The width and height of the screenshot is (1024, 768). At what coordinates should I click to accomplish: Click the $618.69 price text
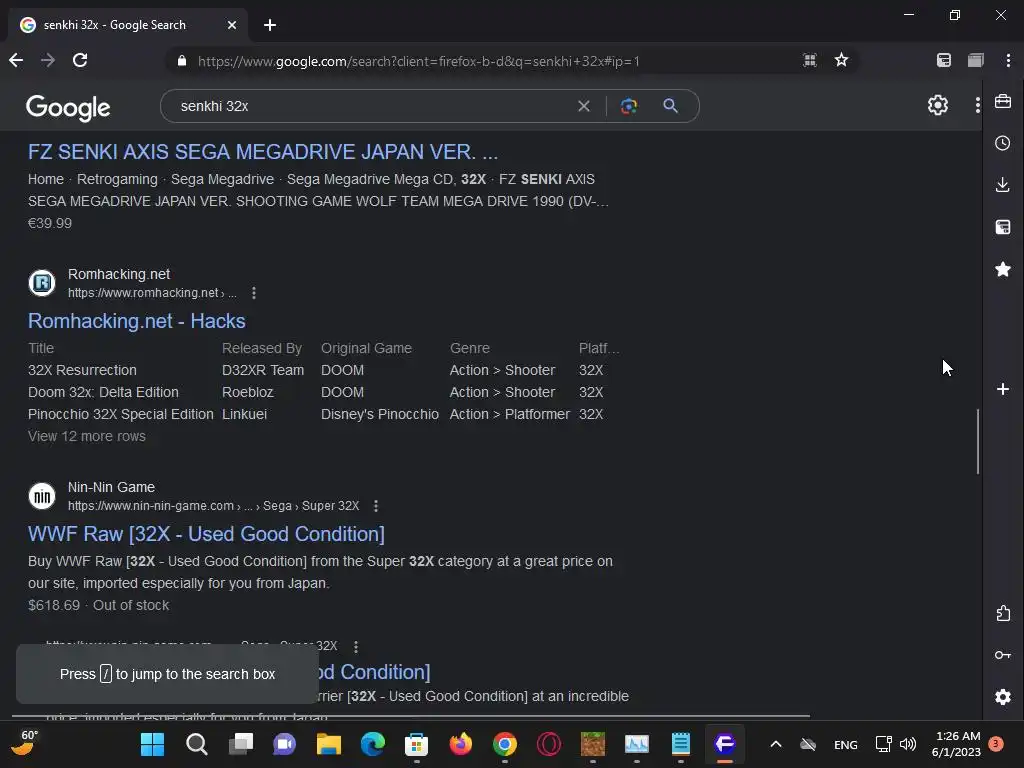[x=54, y=605]
